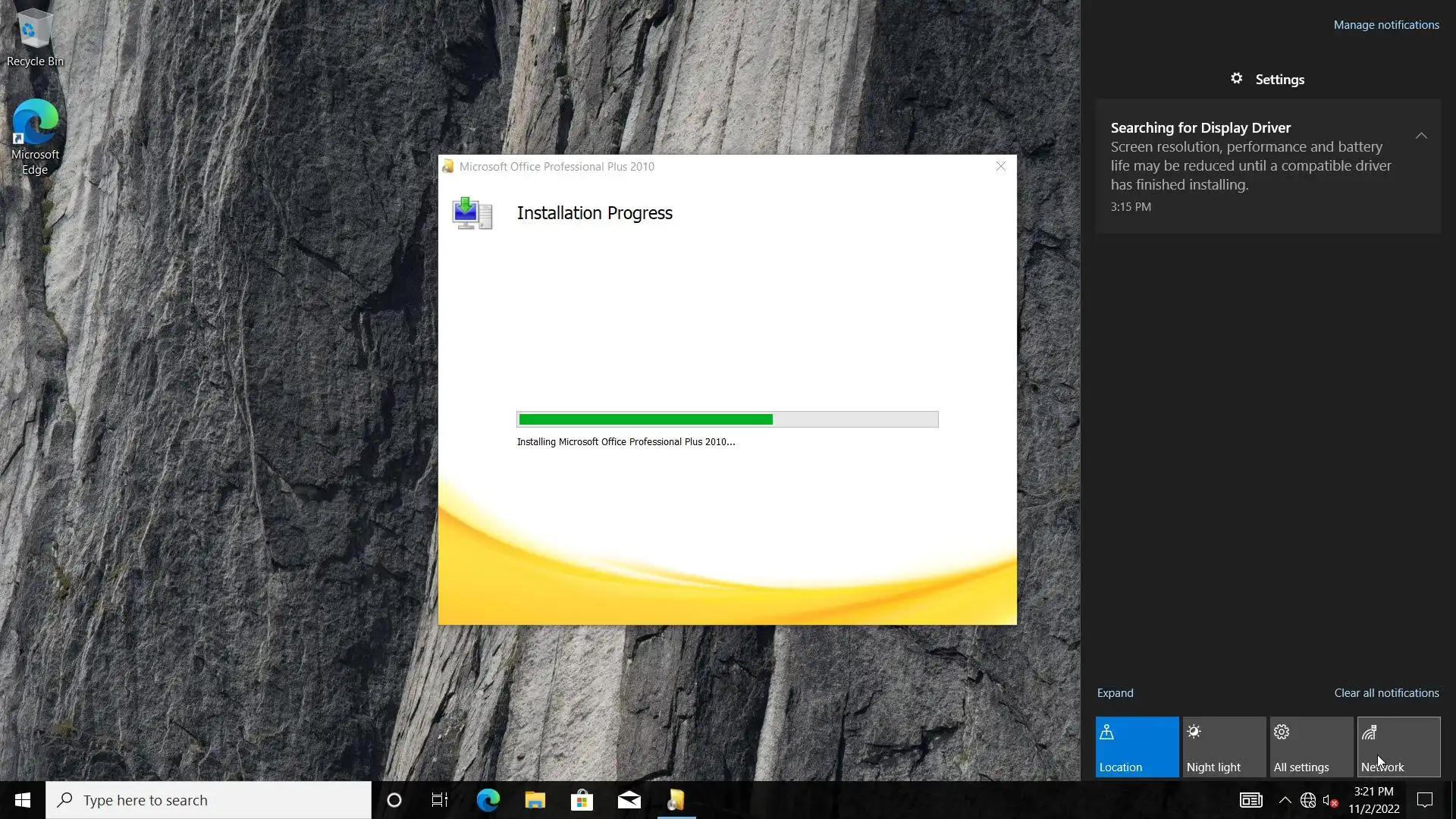Viewport: 1456px width, 819px height.
Task: Select Office installer taskbar icon
Action: click(x=676, y=800)
